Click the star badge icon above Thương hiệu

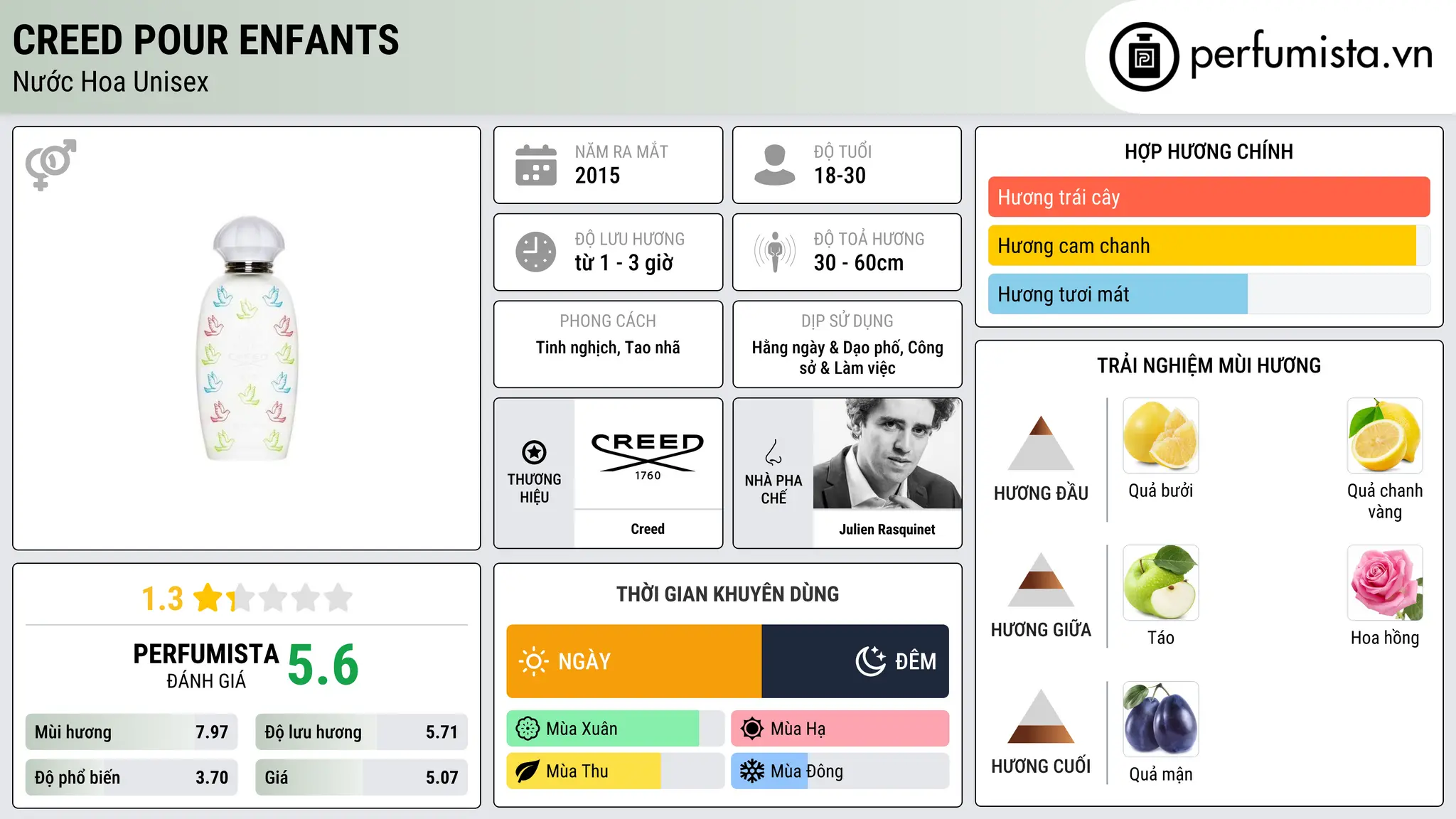534,451
